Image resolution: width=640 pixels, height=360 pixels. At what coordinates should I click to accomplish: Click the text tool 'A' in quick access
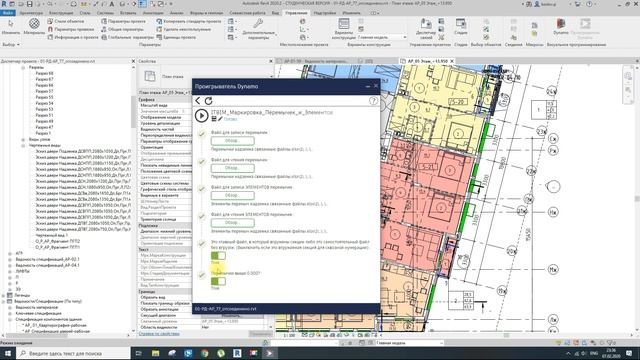(112, 4)
